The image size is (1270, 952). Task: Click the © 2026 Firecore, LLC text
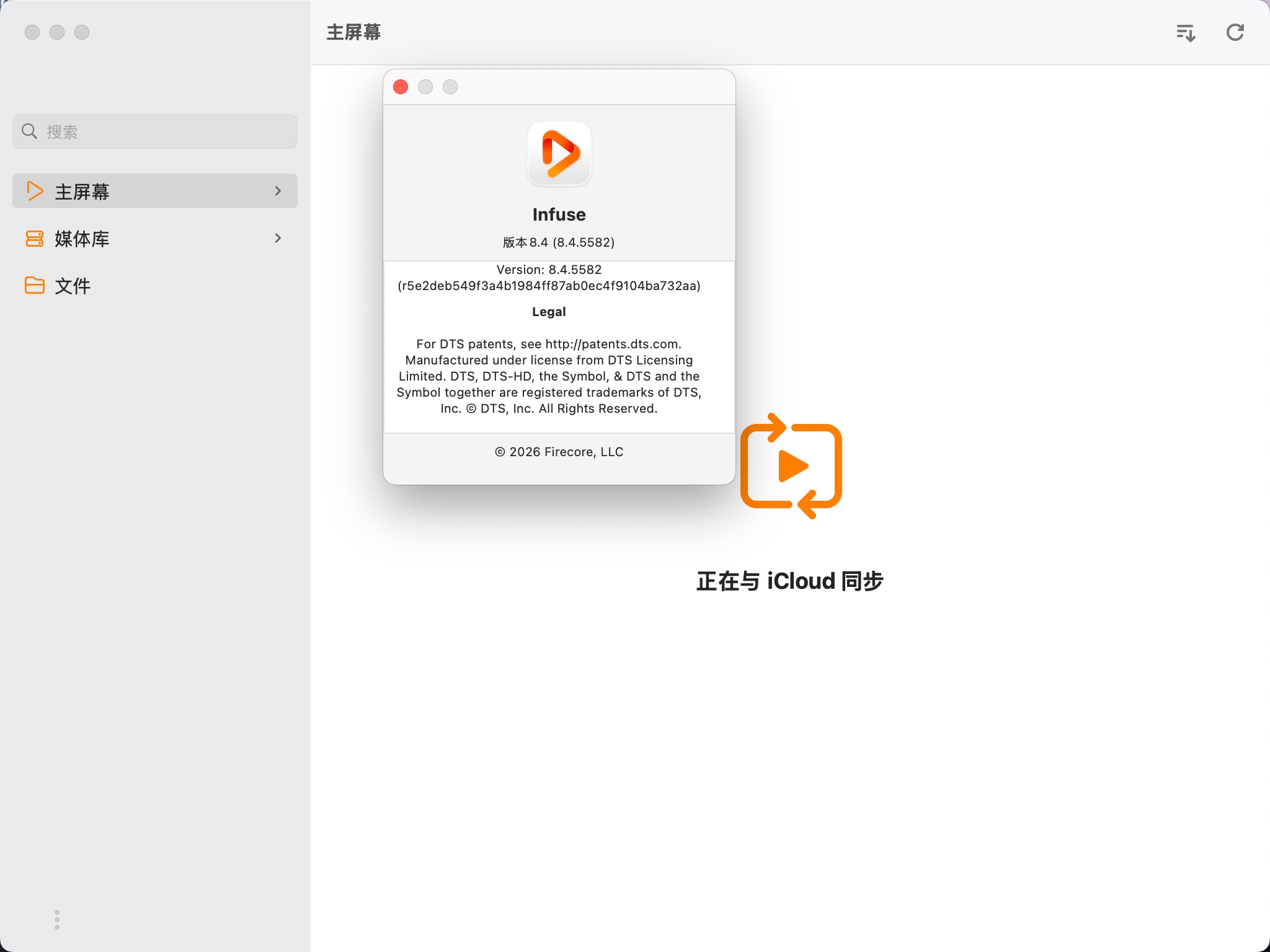559,452
